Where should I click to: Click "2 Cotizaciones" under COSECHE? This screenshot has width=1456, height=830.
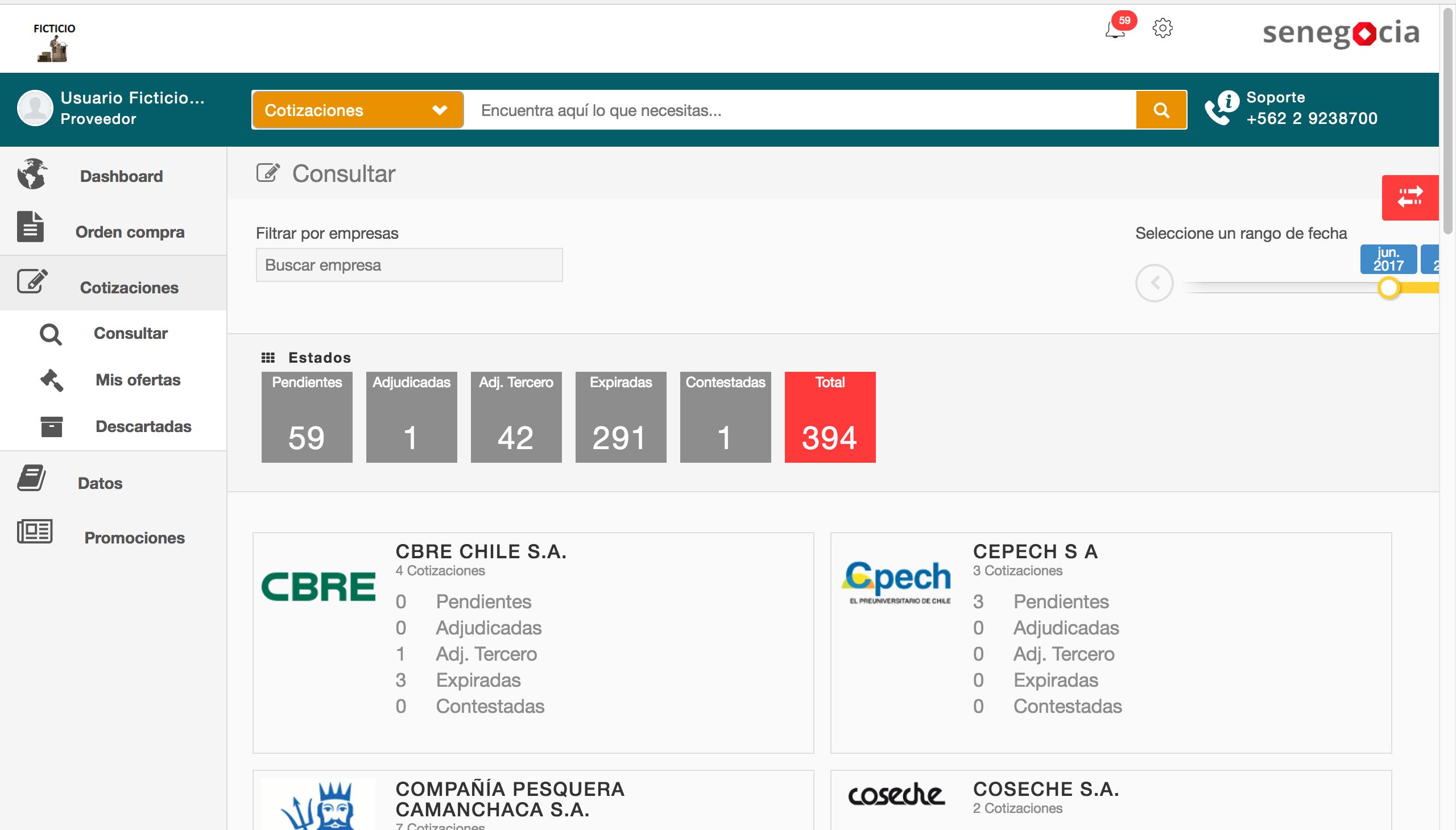pos(1018,808)
